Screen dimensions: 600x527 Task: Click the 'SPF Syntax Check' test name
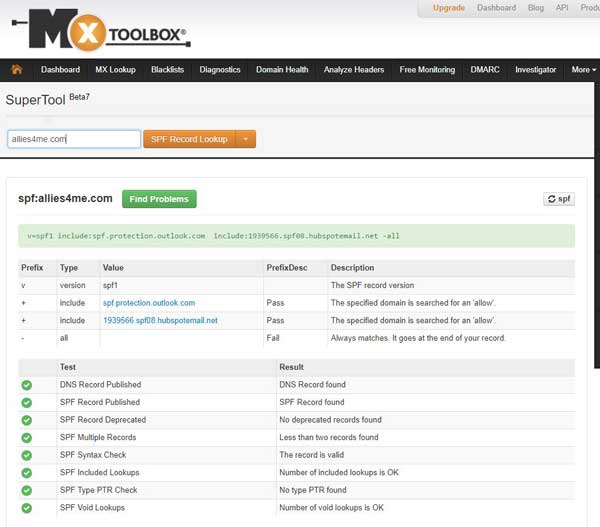click(x=93, y=455)
